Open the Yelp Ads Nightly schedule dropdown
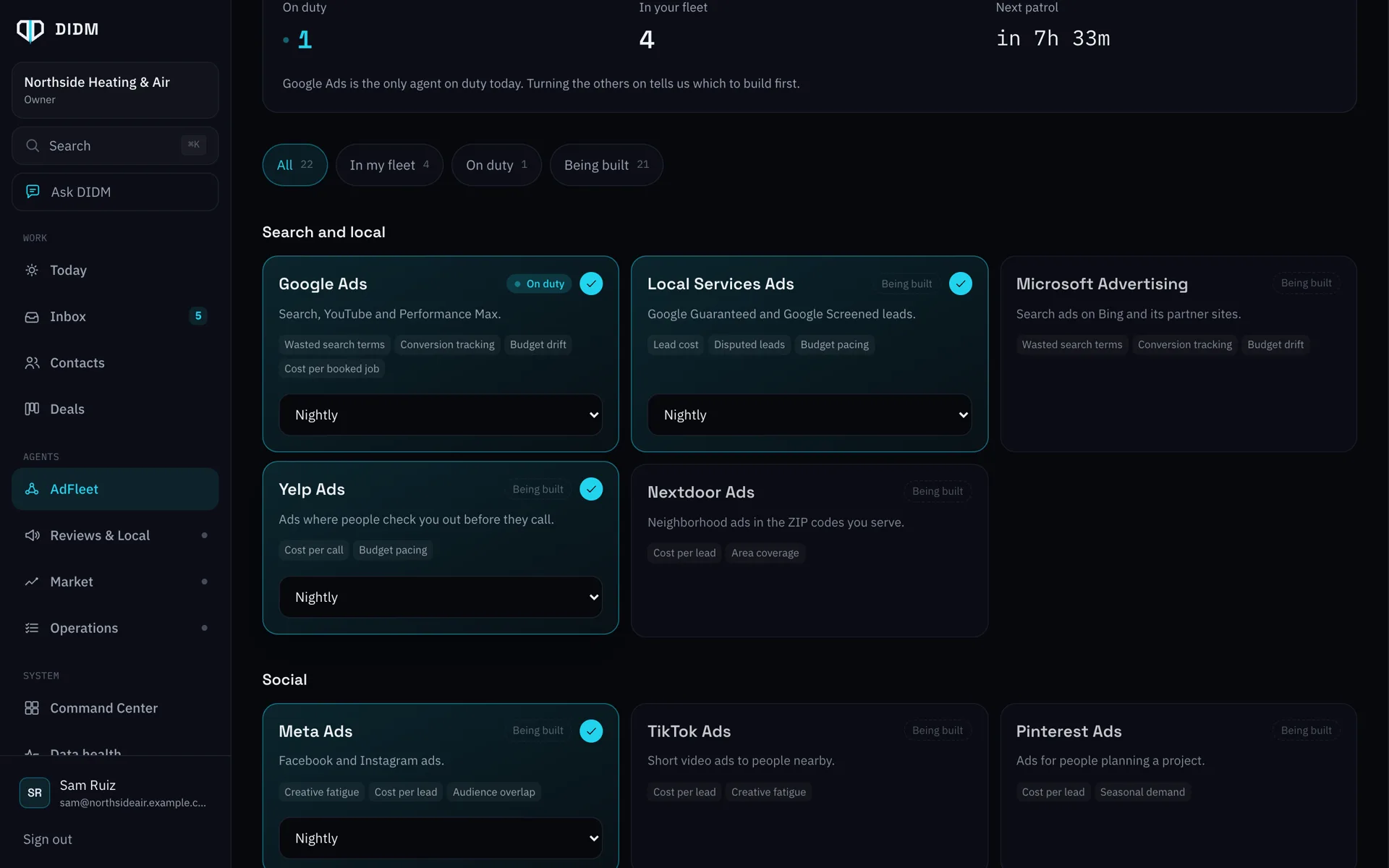This screenshot has height=868, width=1389. pyautogui.click(x=441, y=597)
